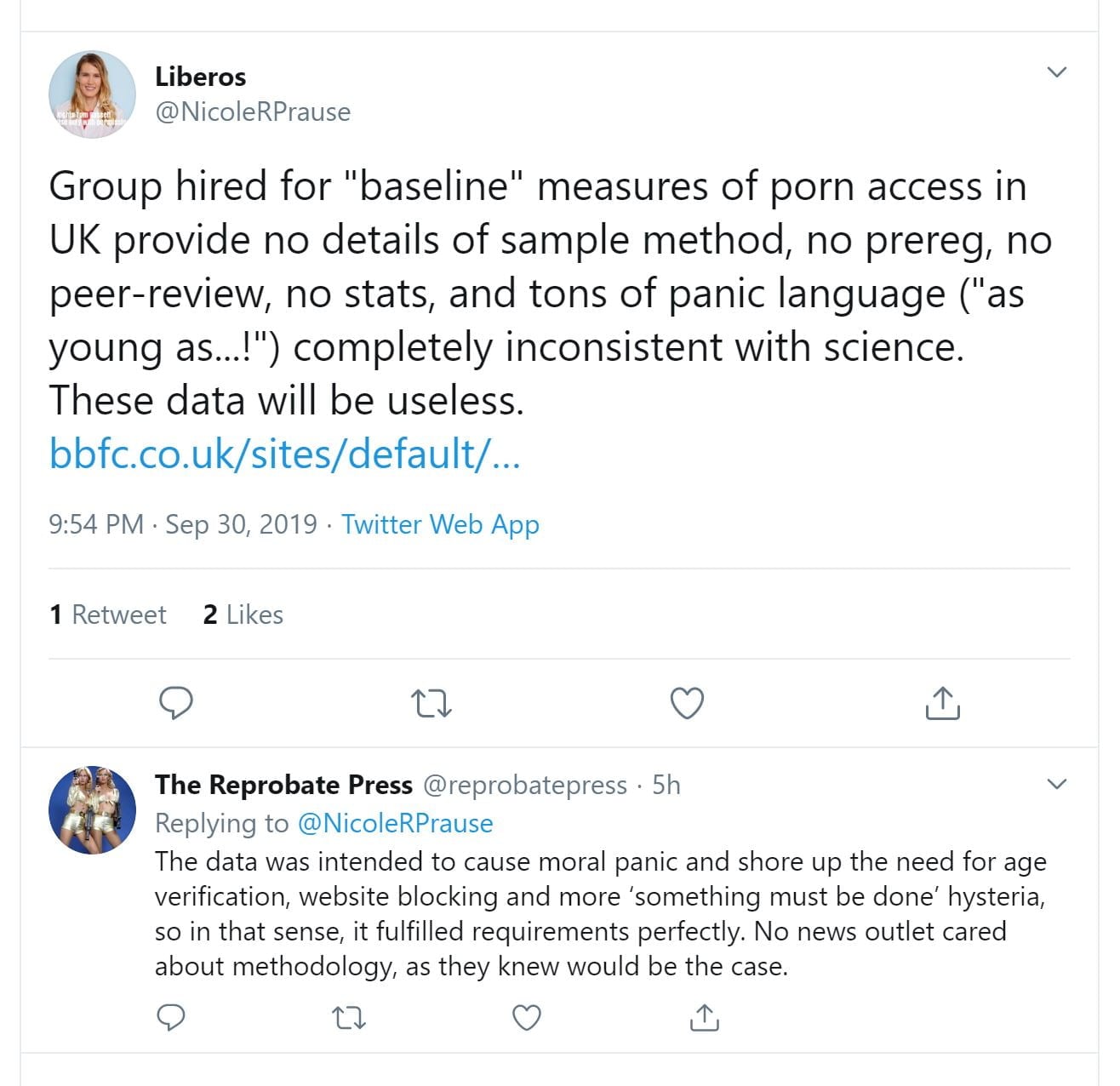This screenshot has width=1120, height=1086.
Task: Share The Reprobate Press reply
Action: coord(704,1017)
